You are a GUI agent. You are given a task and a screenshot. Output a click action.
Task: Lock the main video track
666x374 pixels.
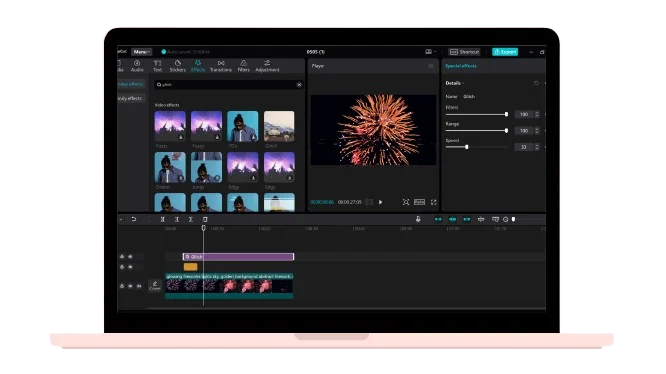[x=122, y=286]
